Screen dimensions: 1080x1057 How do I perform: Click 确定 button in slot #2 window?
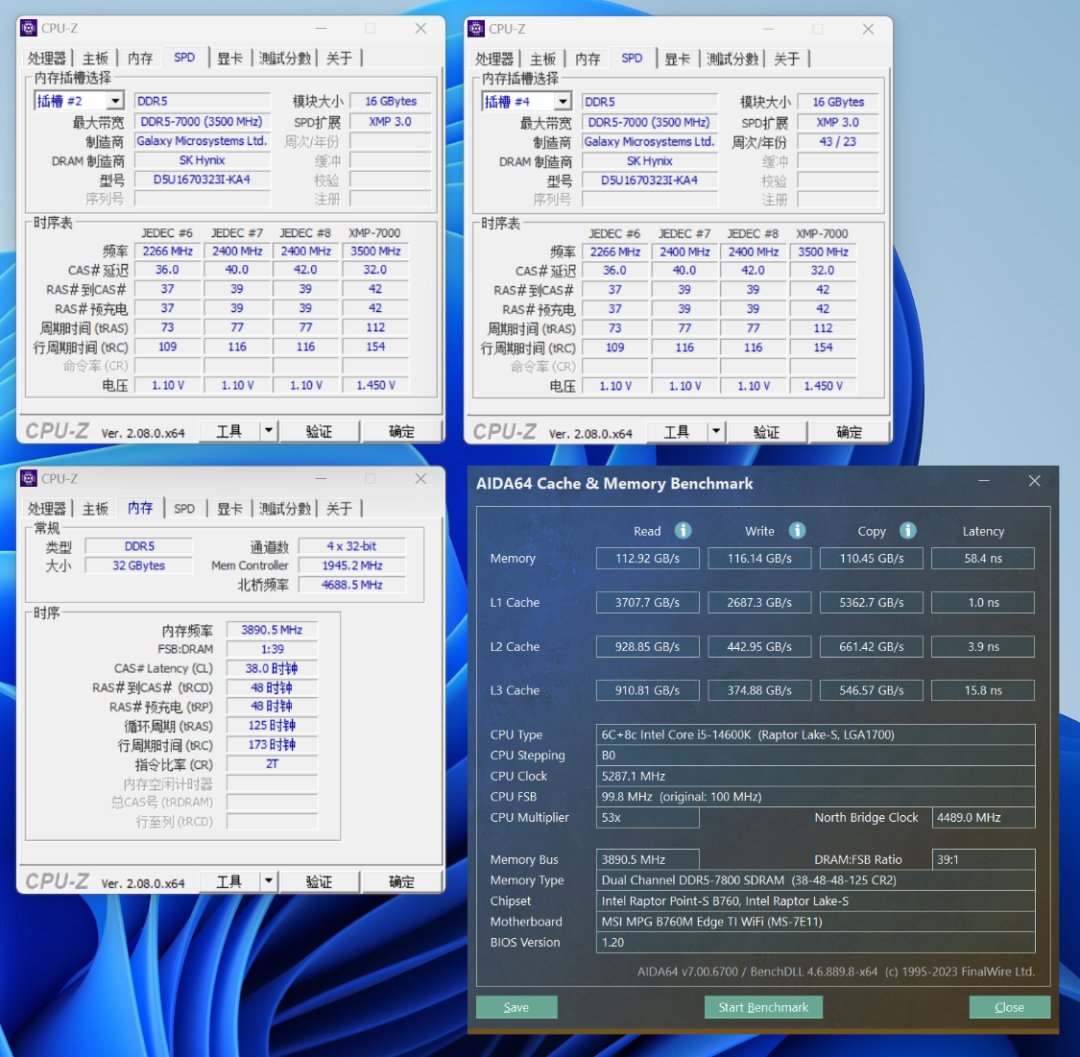coord(402,431)
